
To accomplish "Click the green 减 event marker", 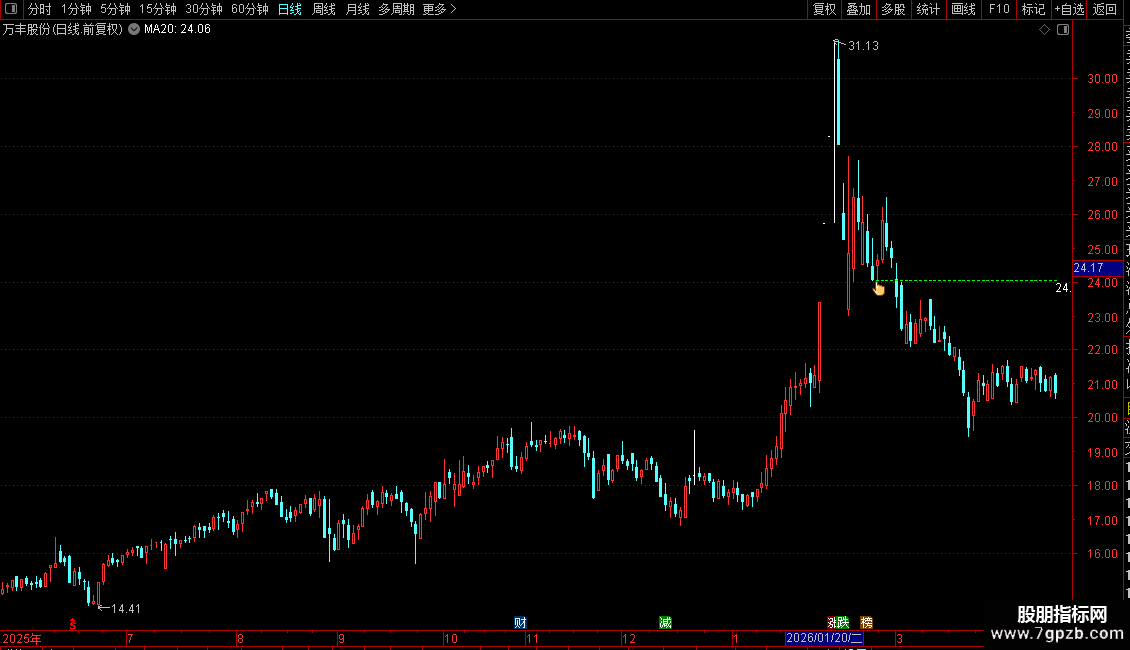I will pyautogui.click(x=665, y=623).
